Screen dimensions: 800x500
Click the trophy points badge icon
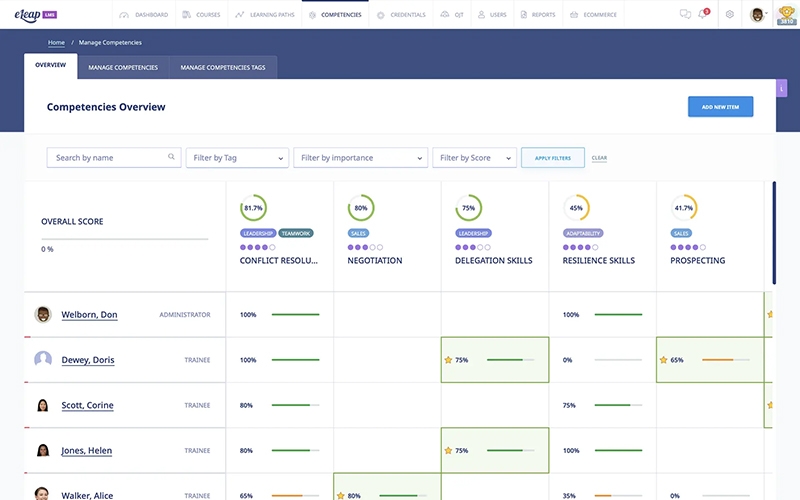point(785,15)
